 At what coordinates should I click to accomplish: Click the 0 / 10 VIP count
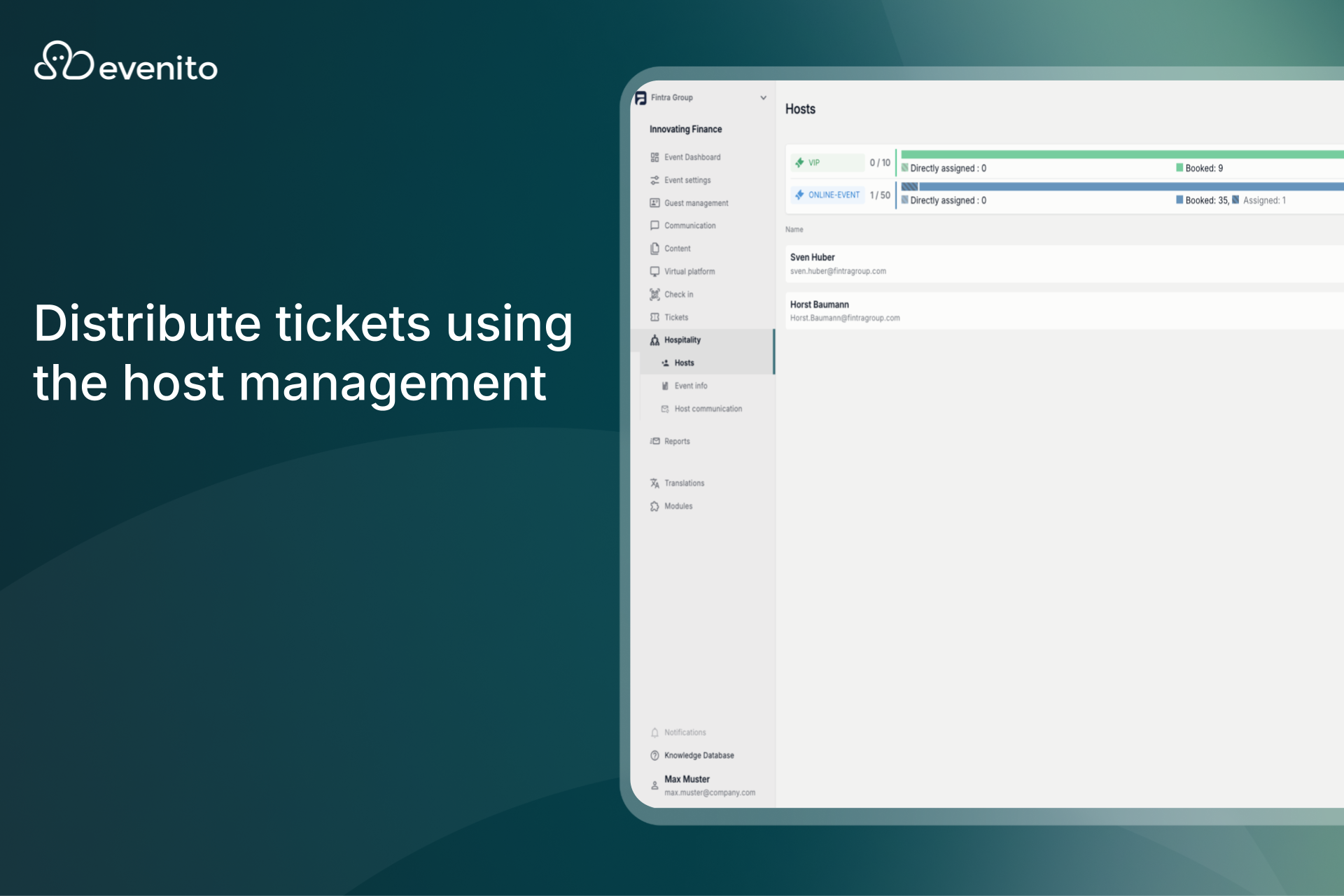[880, 163]
